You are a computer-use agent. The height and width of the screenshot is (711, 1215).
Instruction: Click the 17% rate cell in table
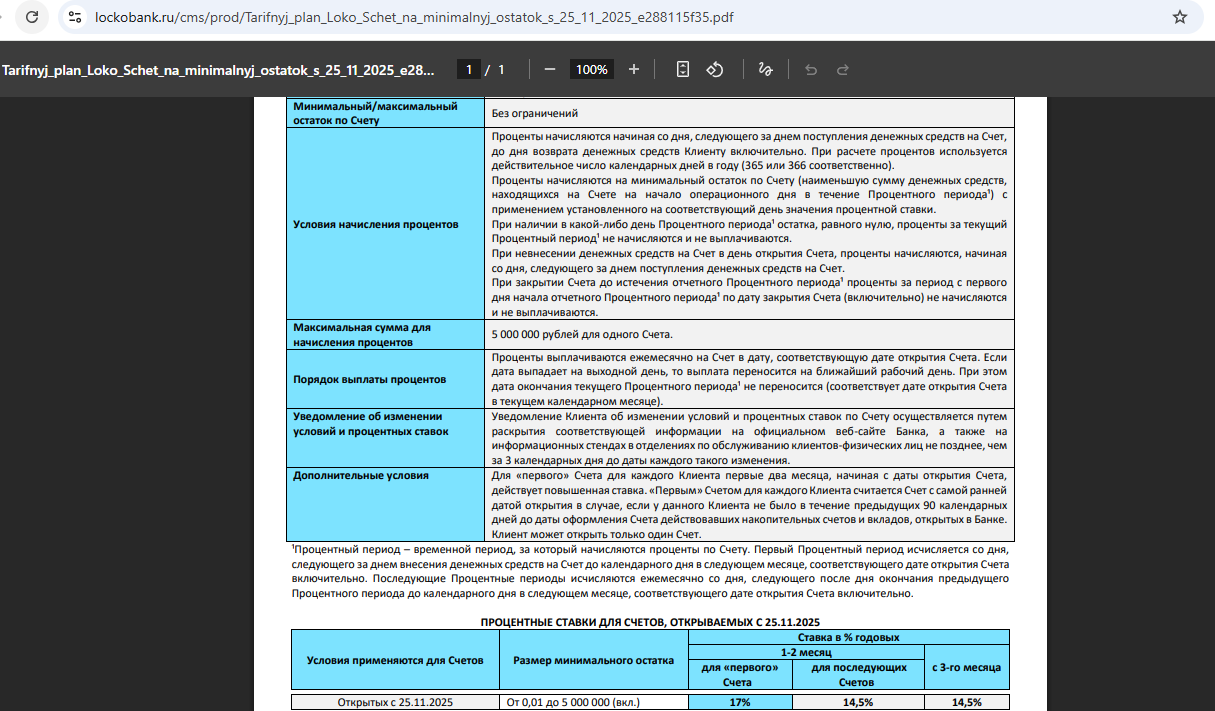[x=740, y=702]
